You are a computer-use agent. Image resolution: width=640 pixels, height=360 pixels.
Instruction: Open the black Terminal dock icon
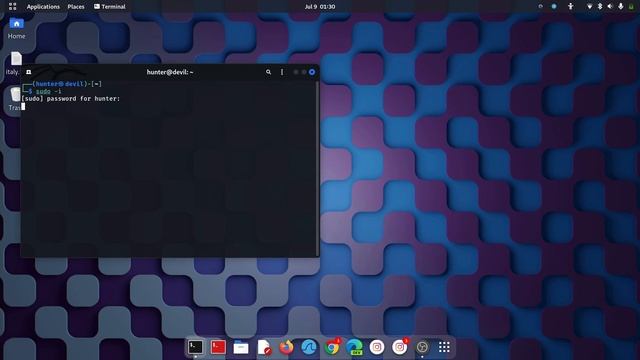pyautogui.click(x=196, y=347)
